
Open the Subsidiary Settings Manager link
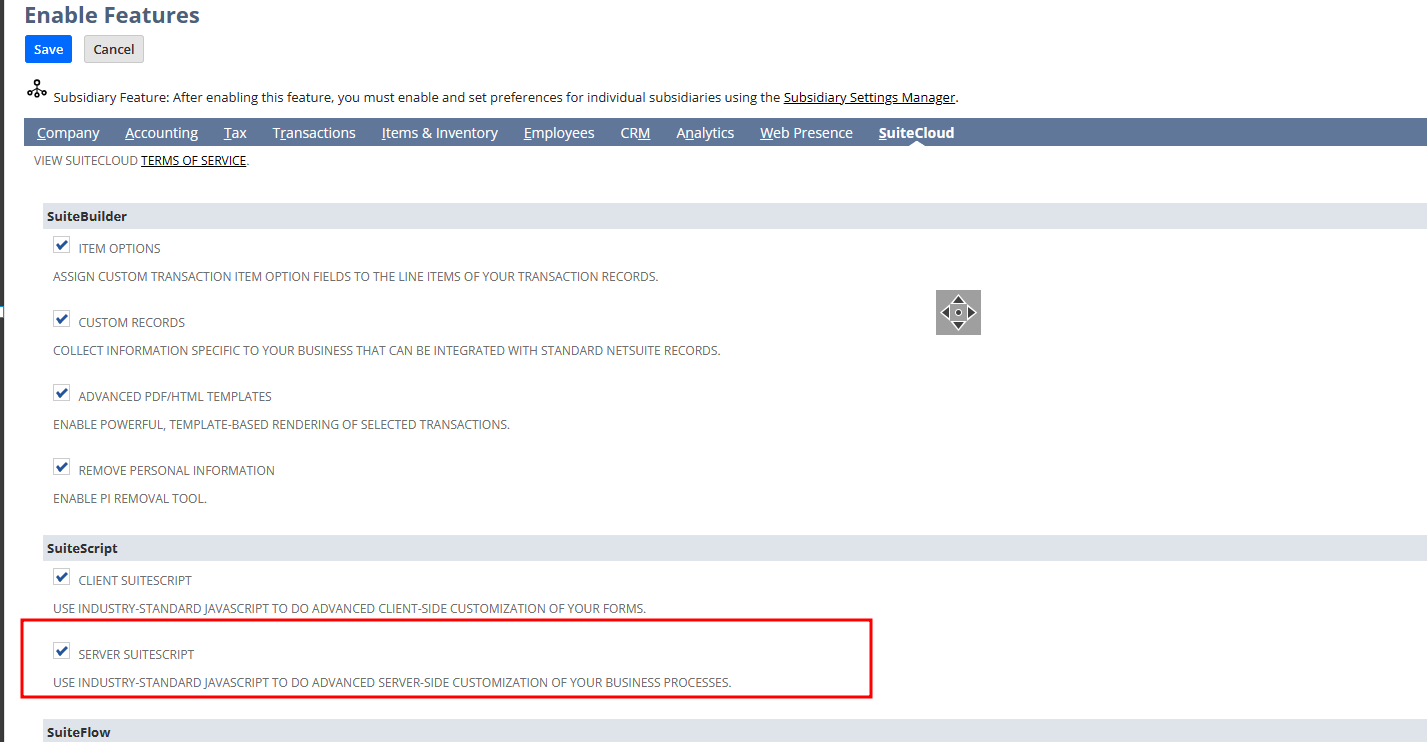869,97
